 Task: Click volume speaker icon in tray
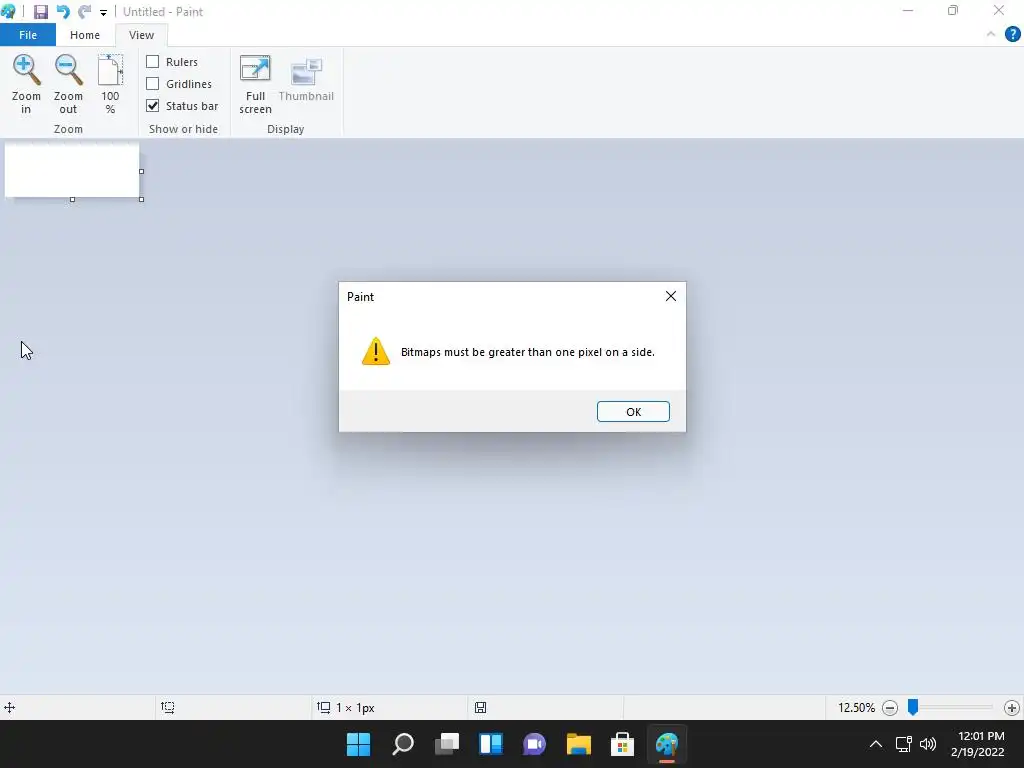(927, 744)
